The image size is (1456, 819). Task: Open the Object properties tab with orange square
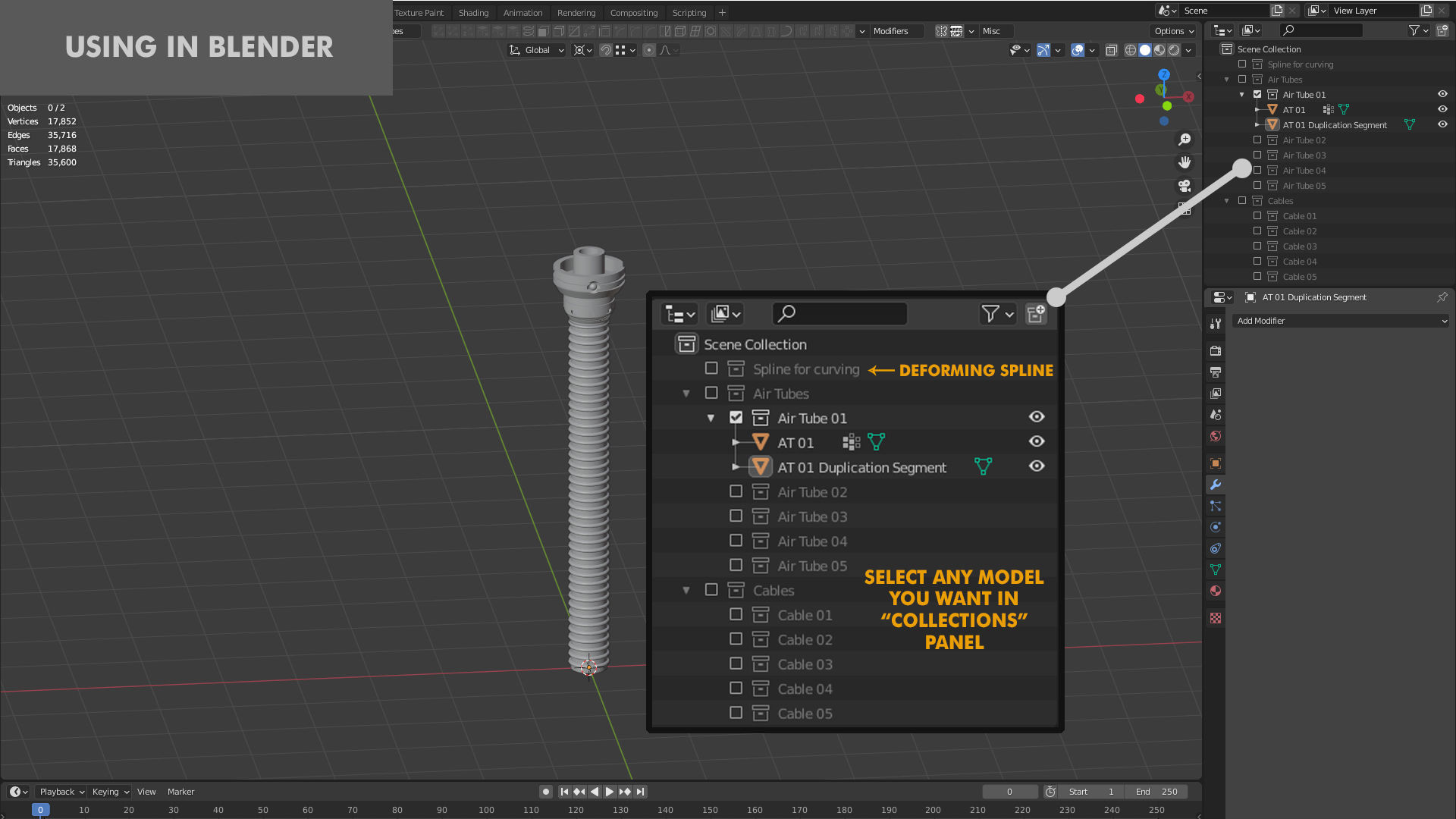point(1216,463)
